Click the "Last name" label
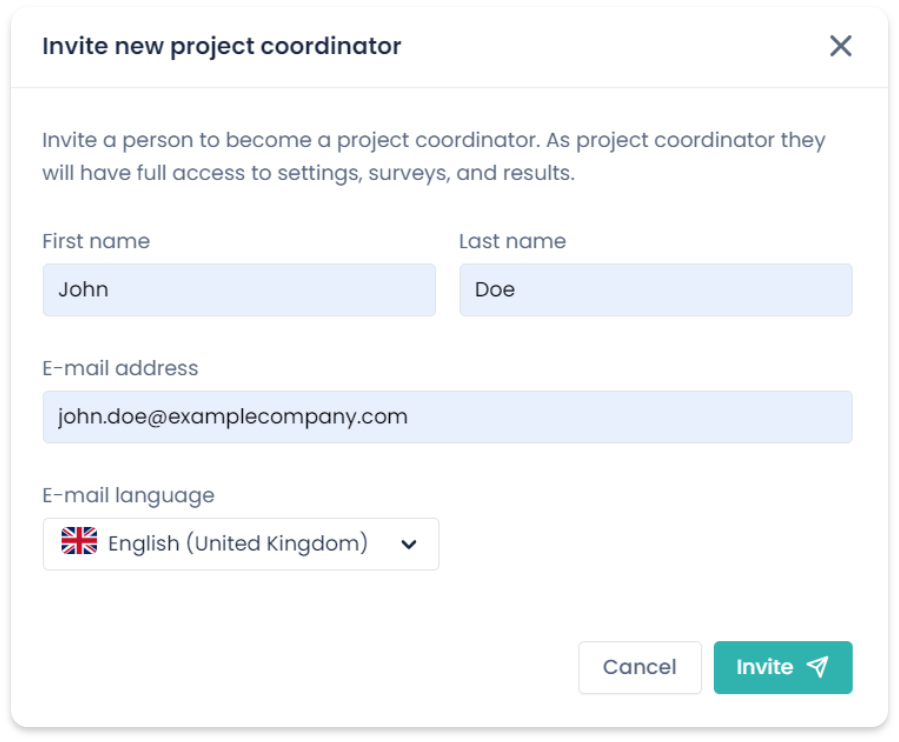This screenshot has height=742, width=899. pos(513,241)
